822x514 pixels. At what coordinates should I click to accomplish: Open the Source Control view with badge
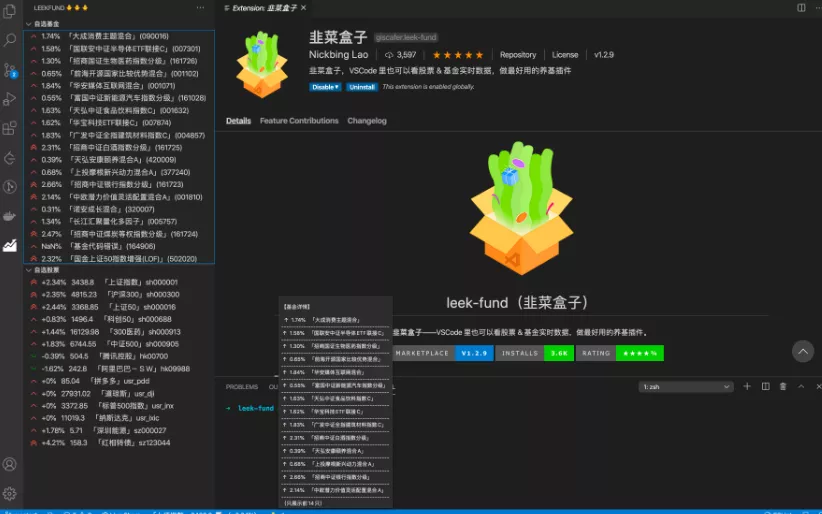coord(9,70)
